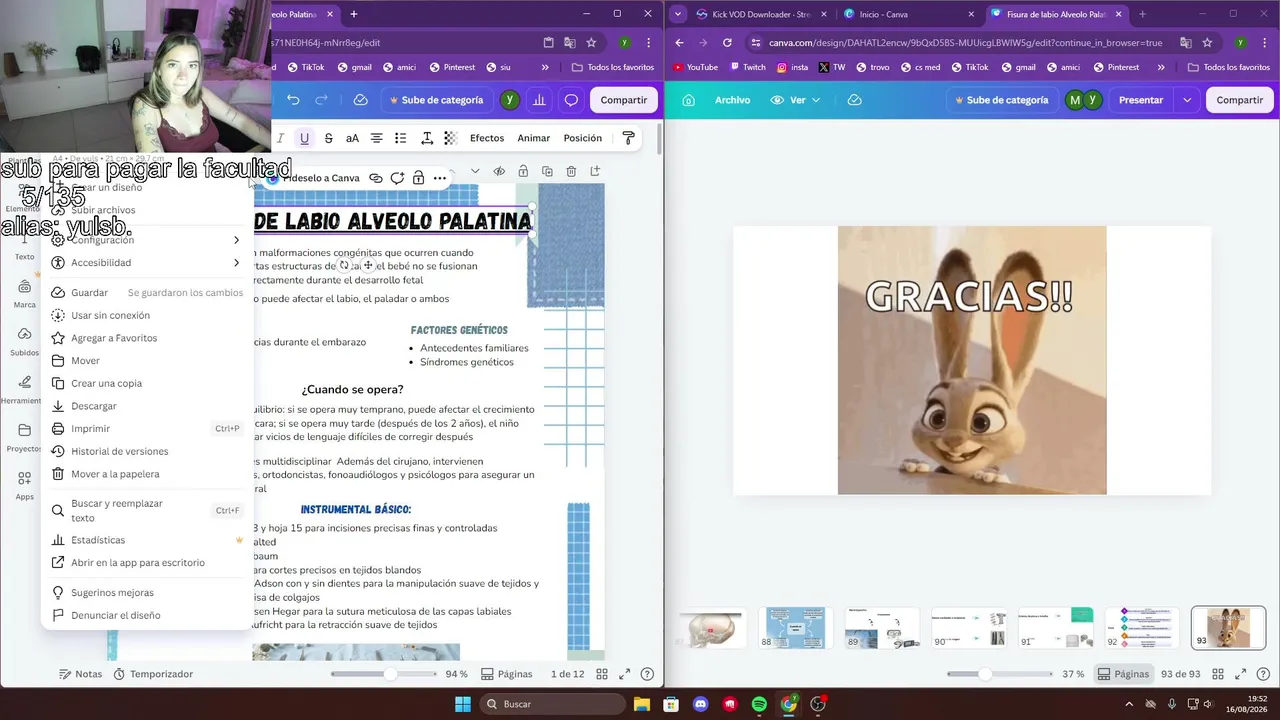
Task: Open the Animar options
Action: click(533, 138)
